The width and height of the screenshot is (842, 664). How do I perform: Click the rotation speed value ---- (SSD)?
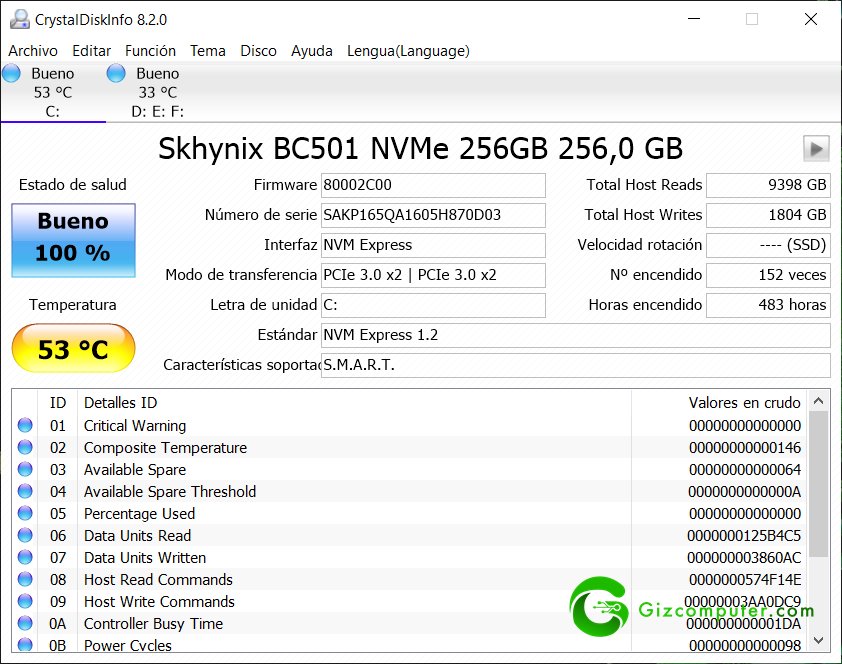[x=768, y=245]
